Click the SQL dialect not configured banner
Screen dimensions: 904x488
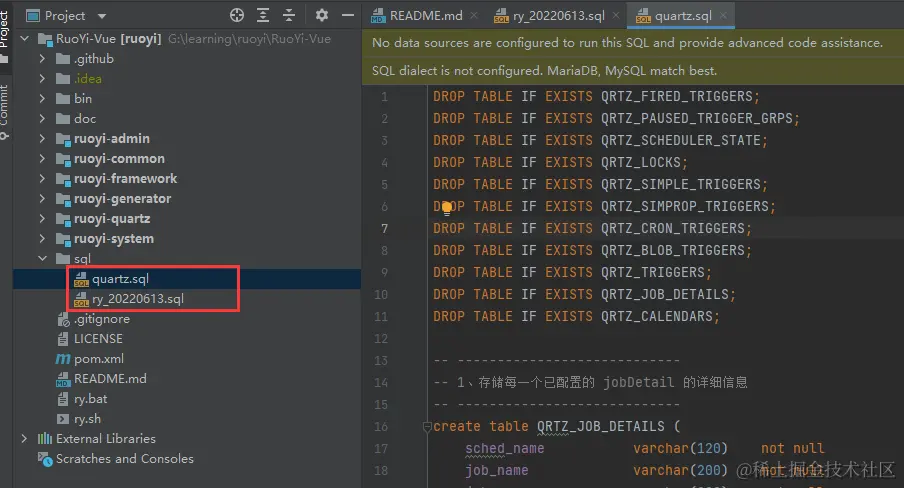[x=632, y=70]
